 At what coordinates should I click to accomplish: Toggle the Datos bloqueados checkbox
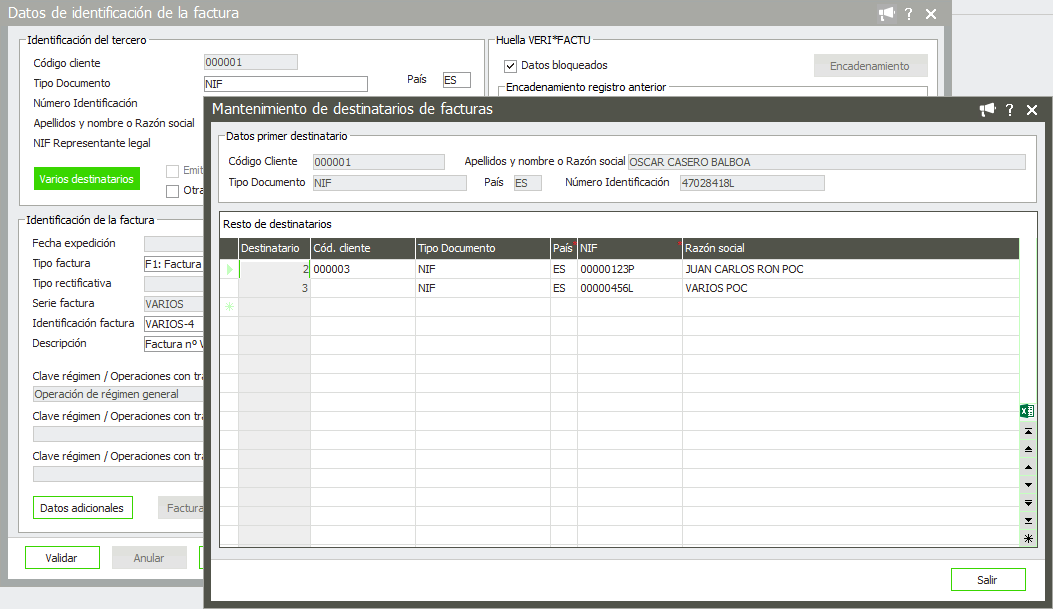510,66
